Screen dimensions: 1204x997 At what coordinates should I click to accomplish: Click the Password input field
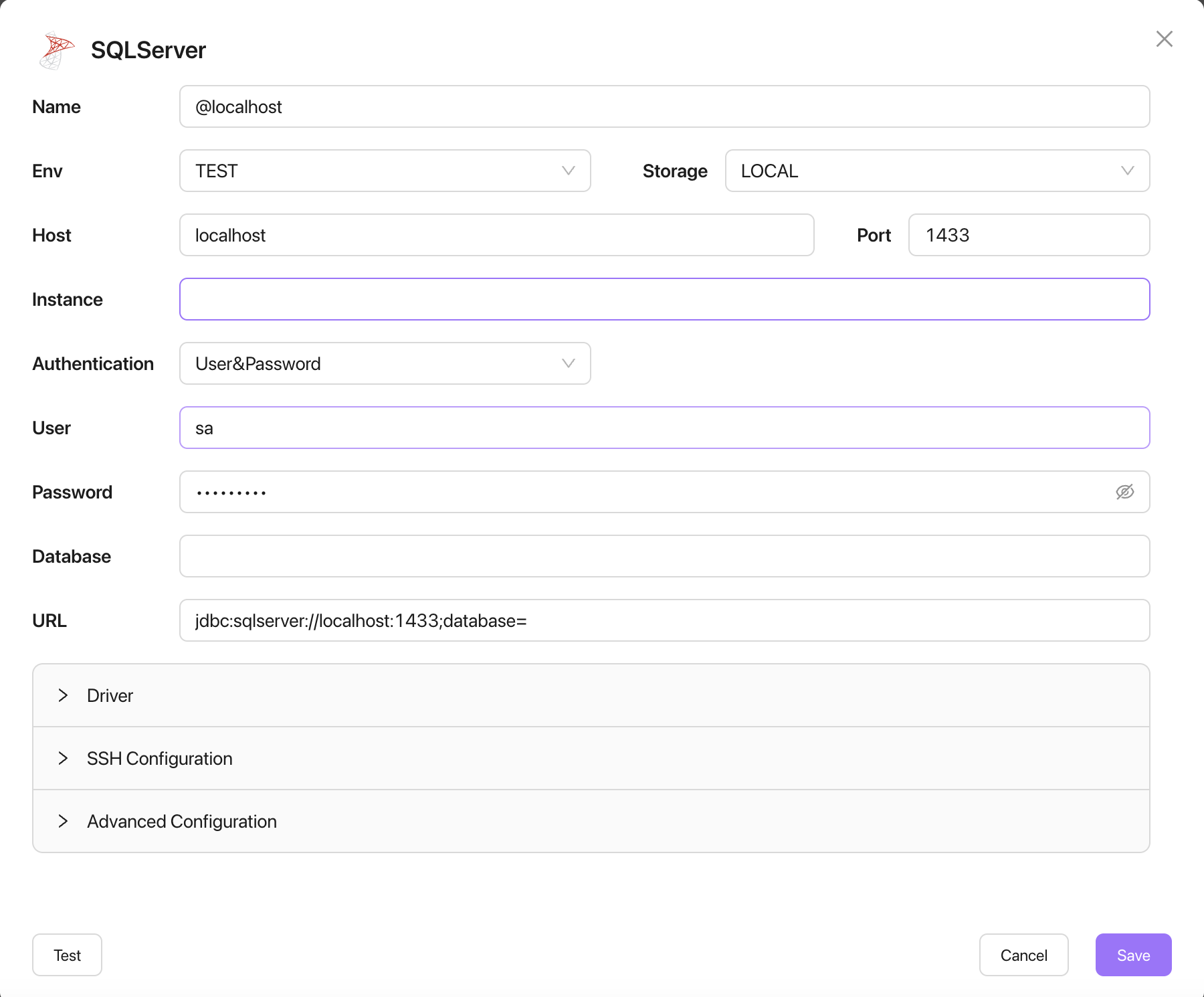pos(602,492)
